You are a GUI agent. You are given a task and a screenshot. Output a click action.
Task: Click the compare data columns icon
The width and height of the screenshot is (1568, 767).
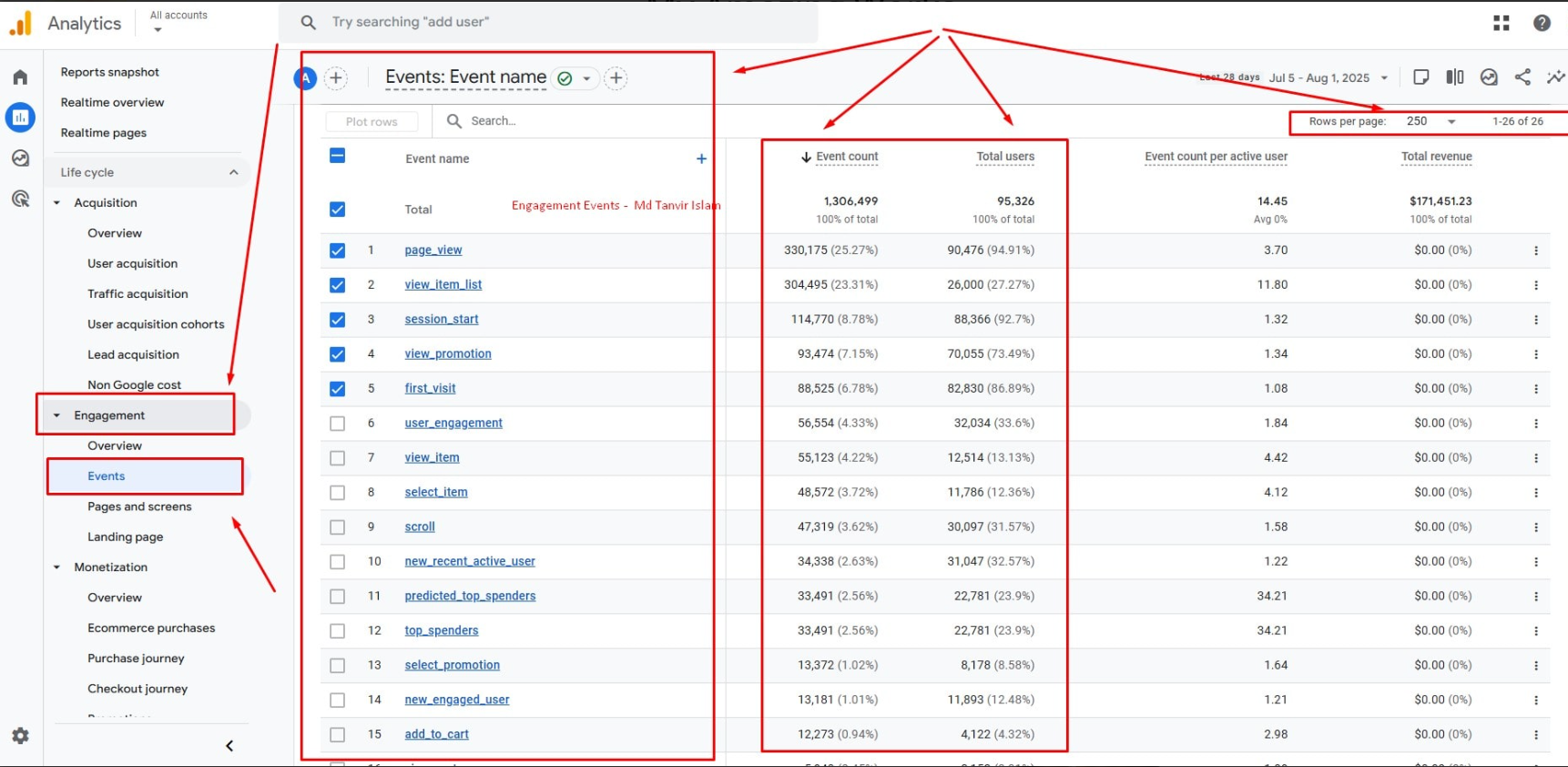click(1455, 77)
